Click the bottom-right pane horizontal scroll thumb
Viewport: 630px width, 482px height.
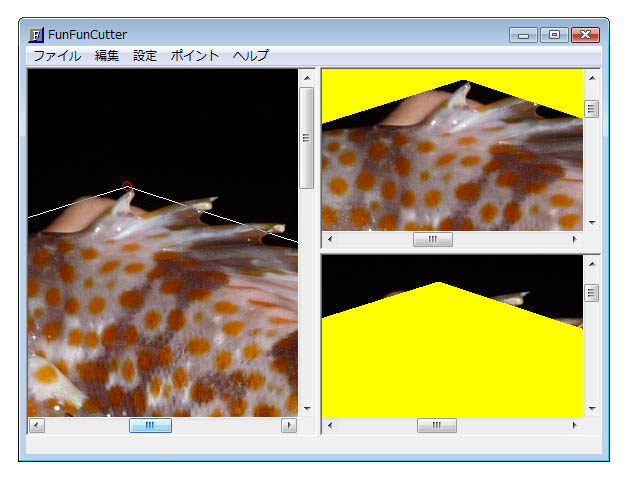click(x=437, y=425)
